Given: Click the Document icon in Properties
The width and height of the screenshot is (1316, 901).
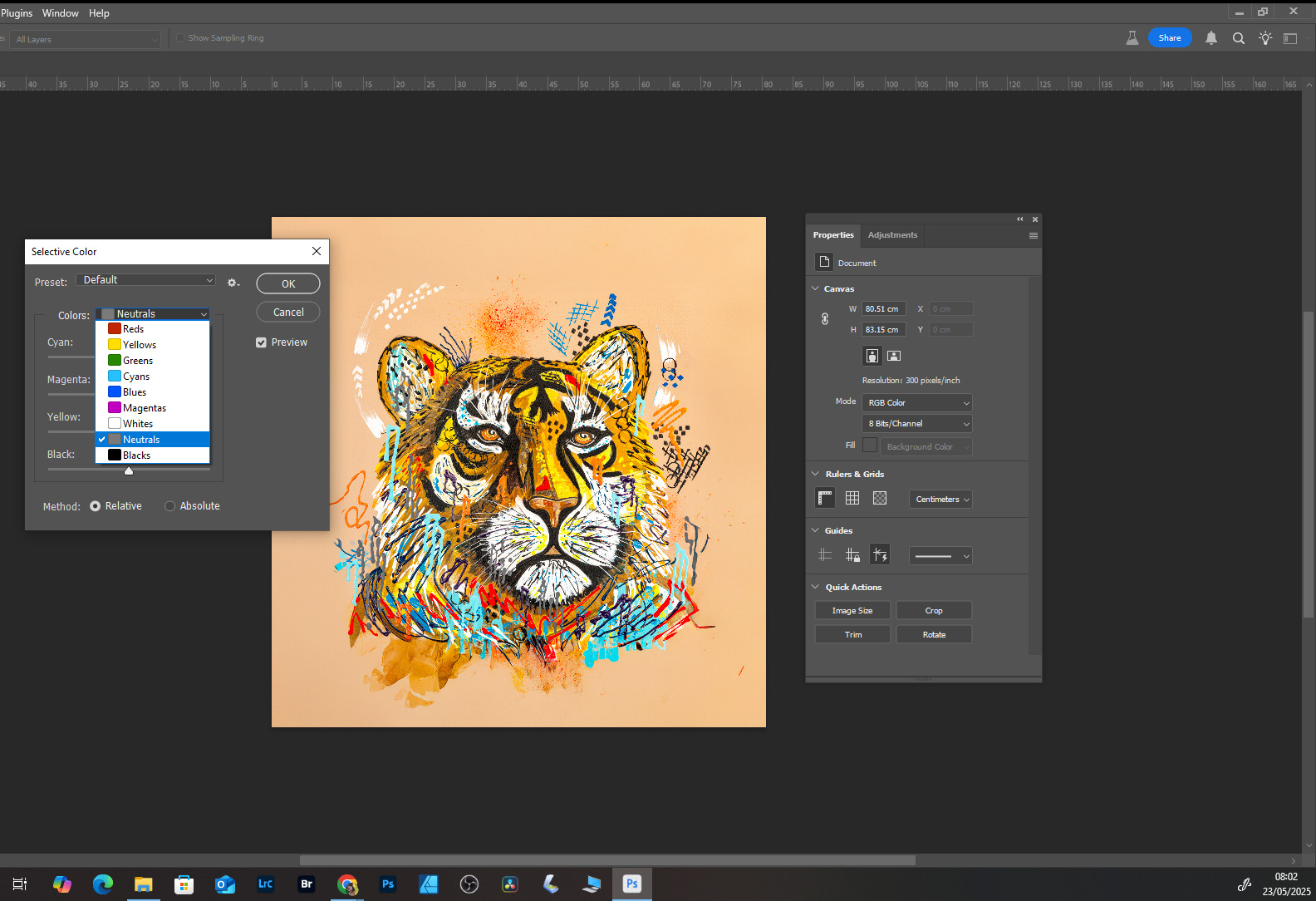Looking at the screenshot, I should tap(823, 262).
